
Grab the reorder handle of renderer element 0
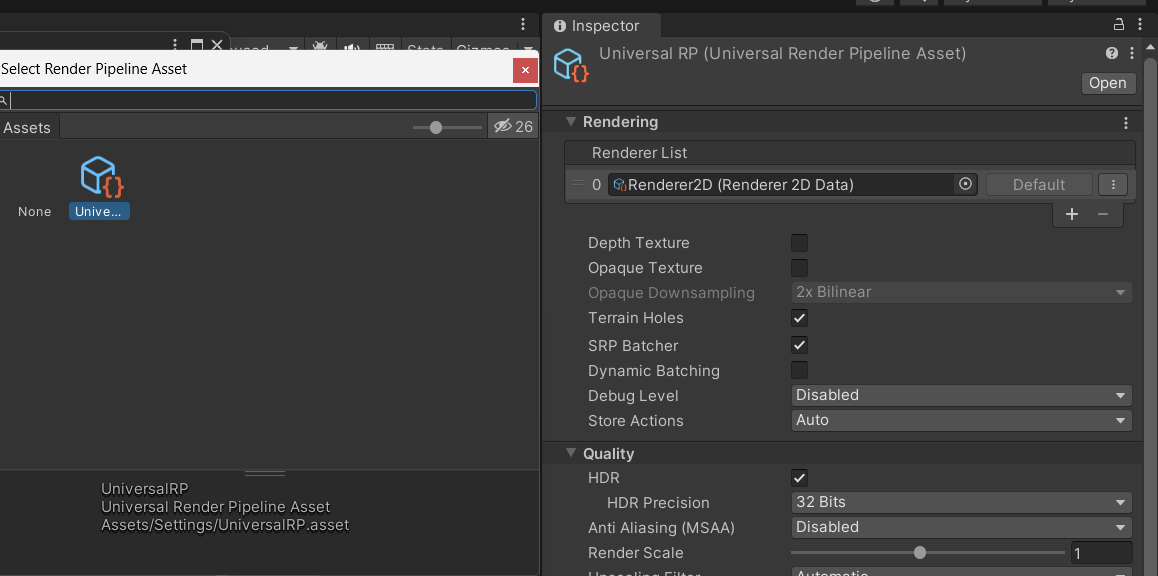pos(578,184)
